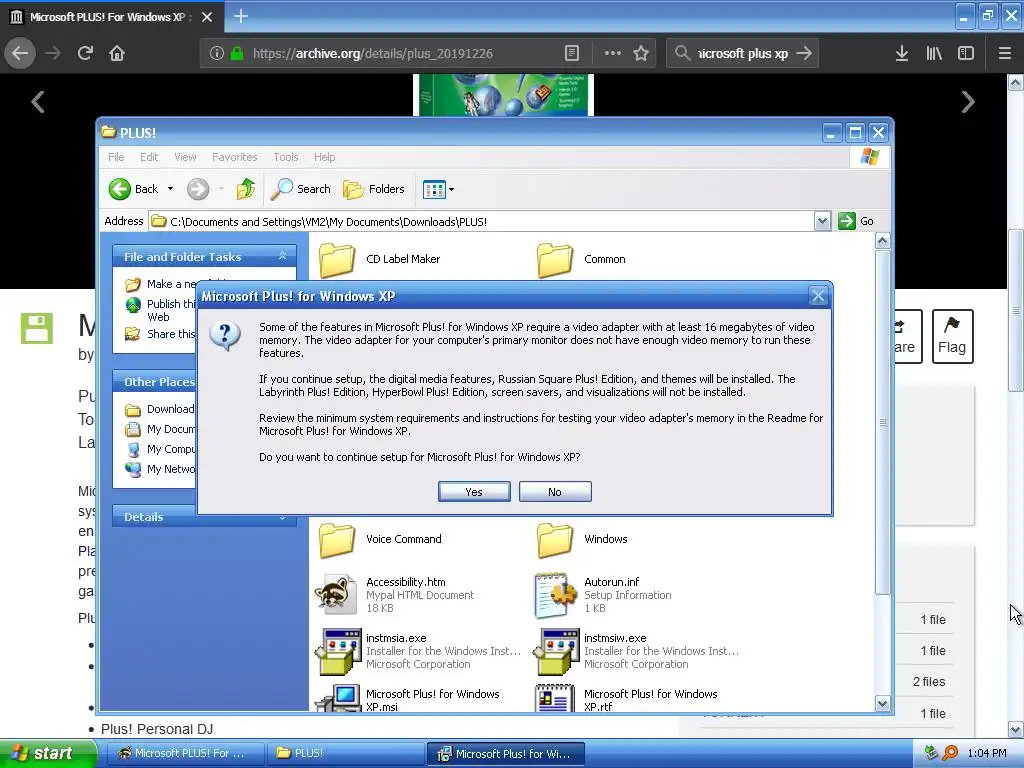1024x768 pixels.
Task: Select the CD Label Maker folder
Action: tap(379, 259)
